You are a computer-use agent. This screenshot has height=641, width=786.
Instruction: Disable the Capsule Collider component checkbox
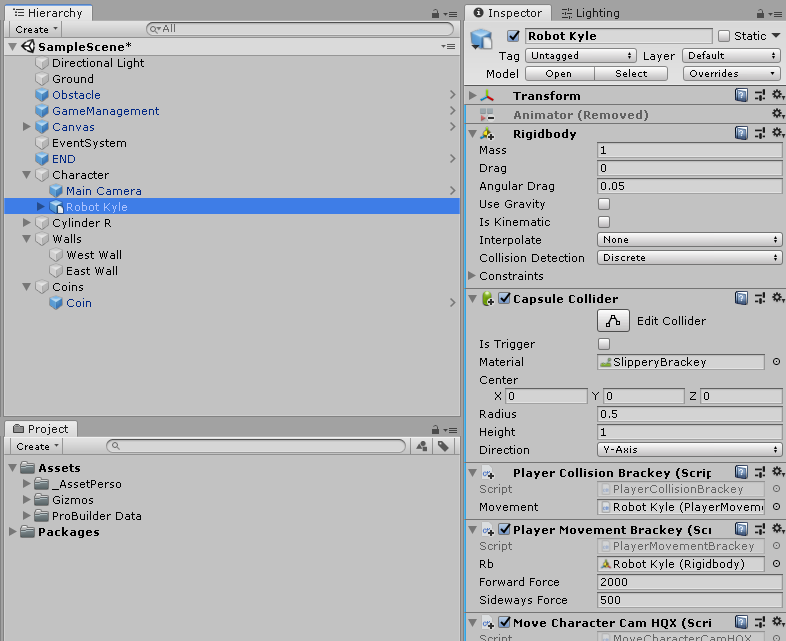(x=505, y=298)
